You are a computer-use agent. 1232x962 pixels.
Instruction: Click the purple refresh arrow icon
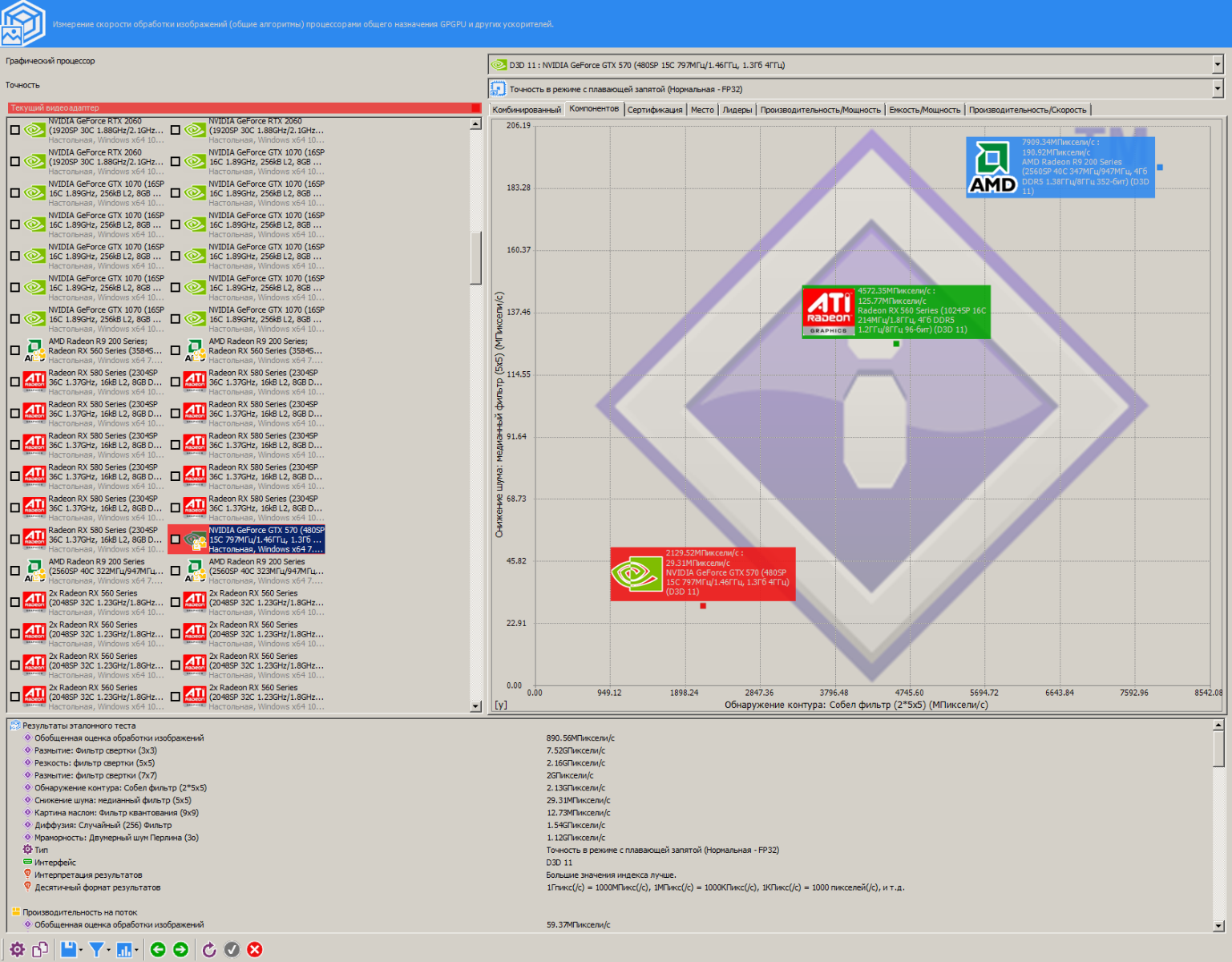click(x=209, y=950)
